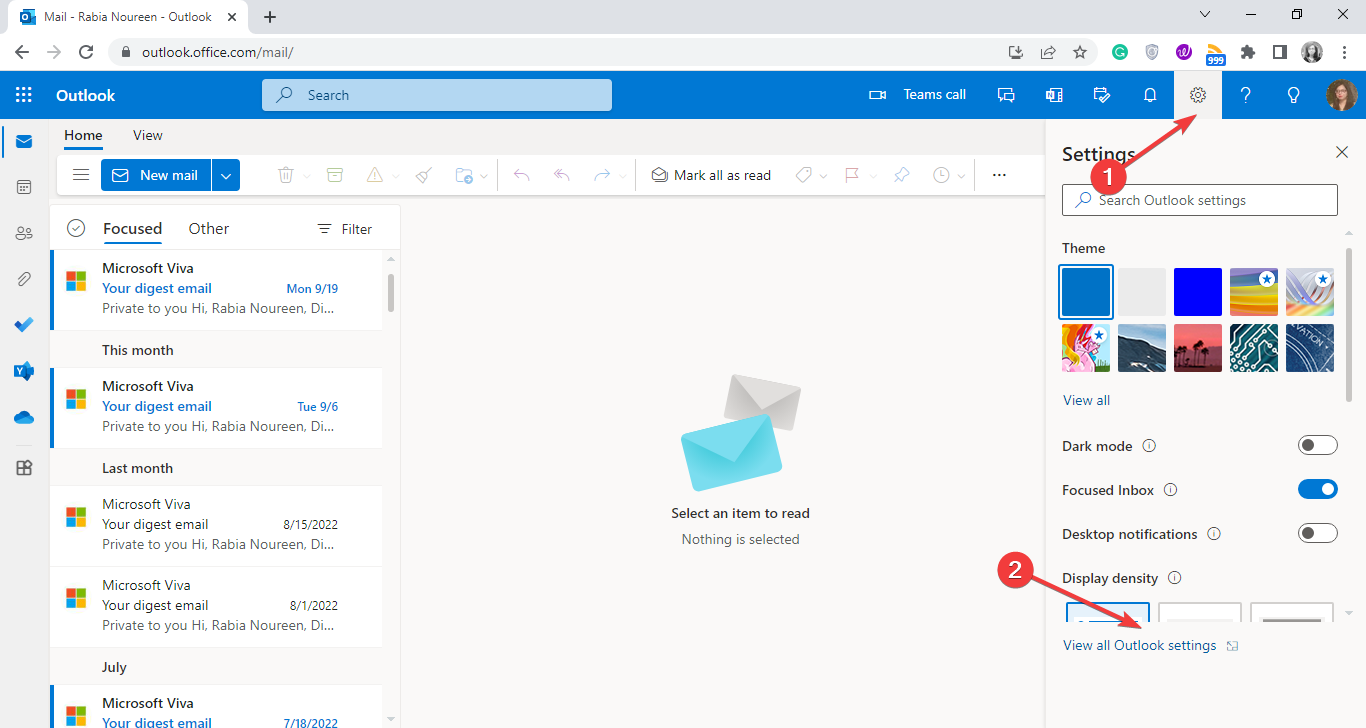Disable Focused Inbox
Screen dimensions: 1366x728
(1317, 489)
